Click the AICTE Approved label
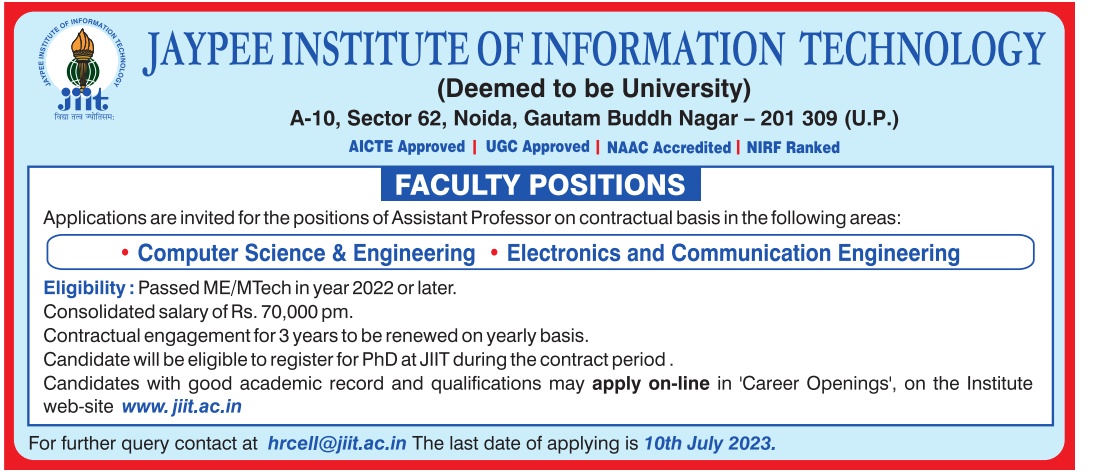Viewport: 1103px width, 473px height. (x=407, y=147)
